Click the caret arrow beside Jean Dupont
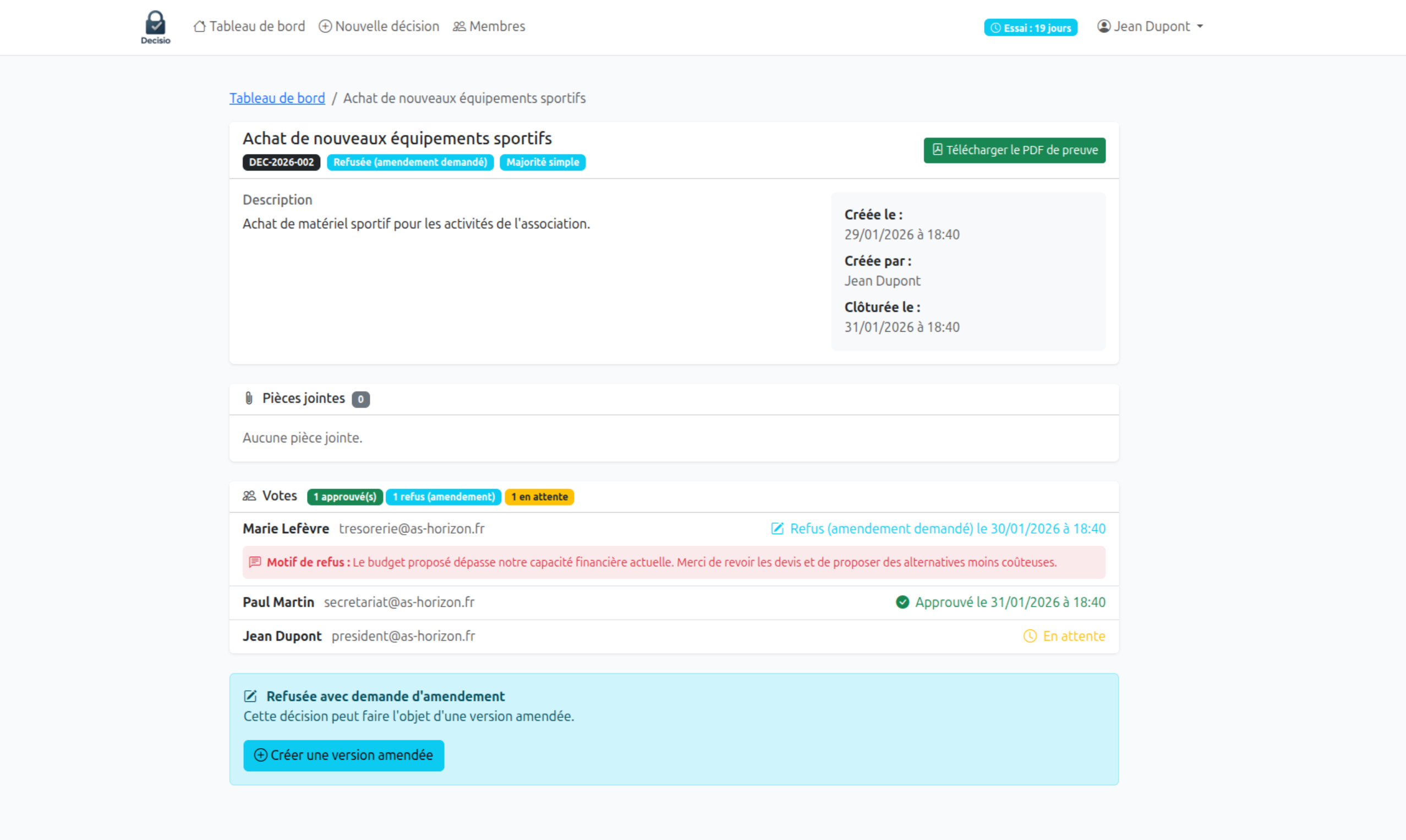This screenshot has height=840, width=1406. (1200, 26)
